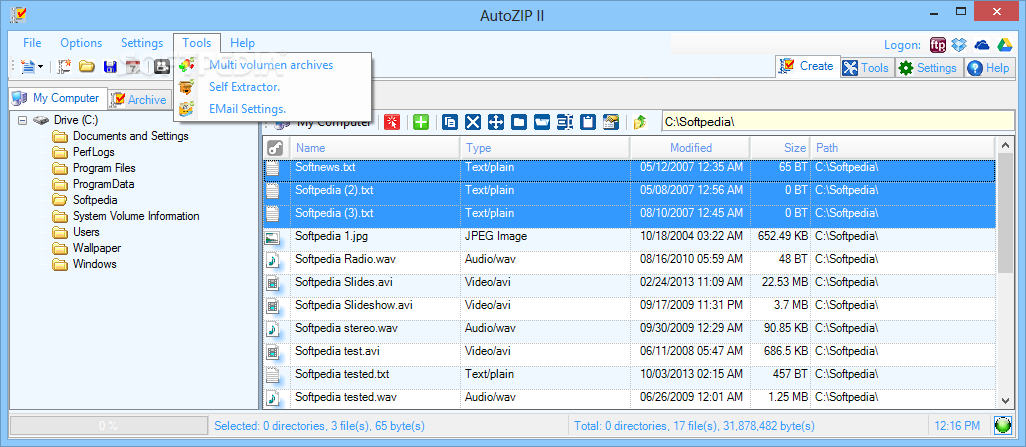
Task: Open the Options menu
Action: [x=81, y=43]
